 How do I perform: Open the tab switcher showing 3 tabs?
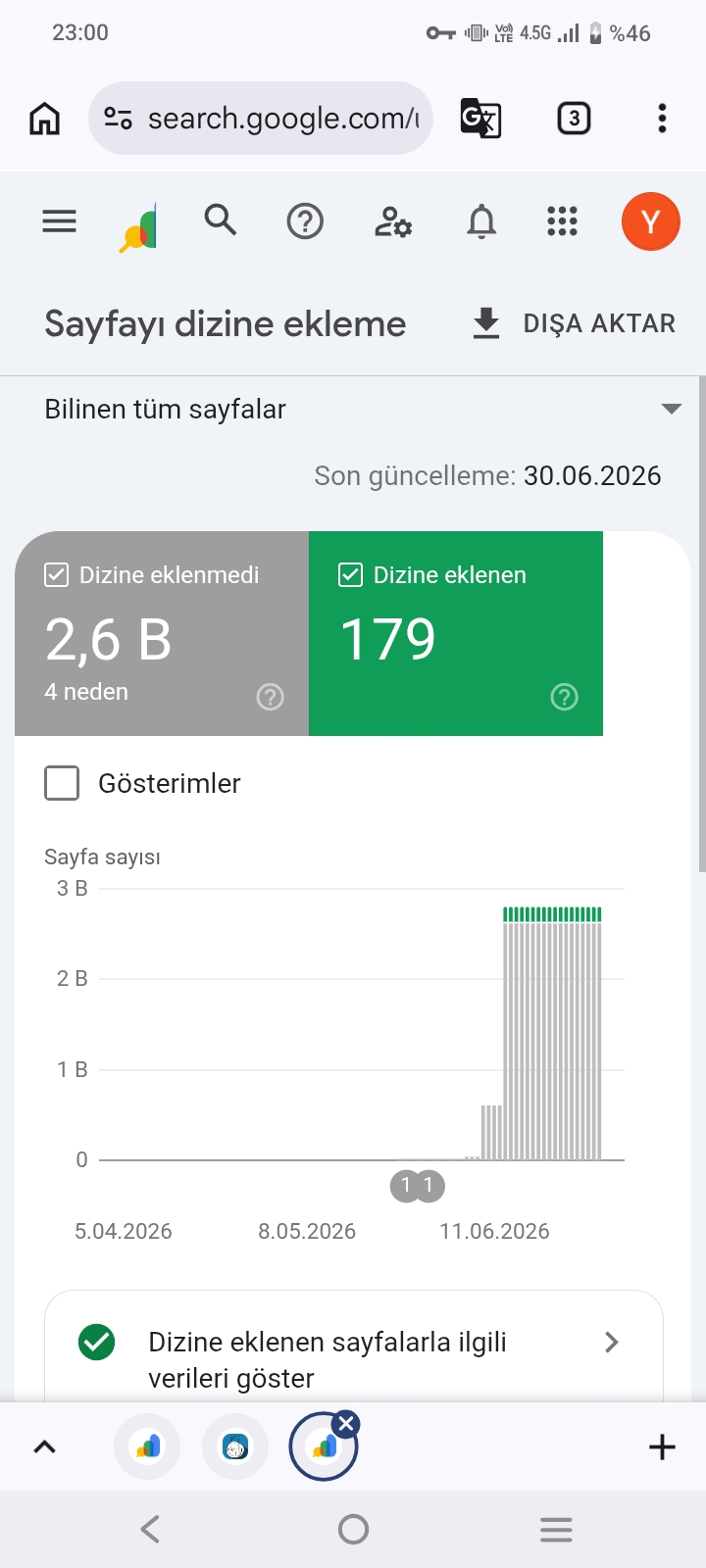click(574, 119)
